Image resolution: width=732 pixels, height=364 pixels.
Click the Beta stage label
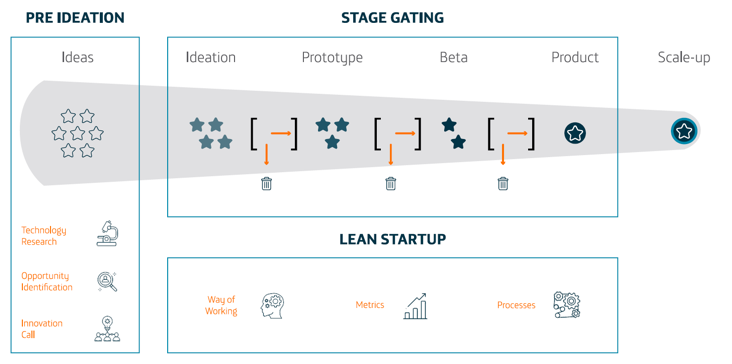tap(454, 57)
